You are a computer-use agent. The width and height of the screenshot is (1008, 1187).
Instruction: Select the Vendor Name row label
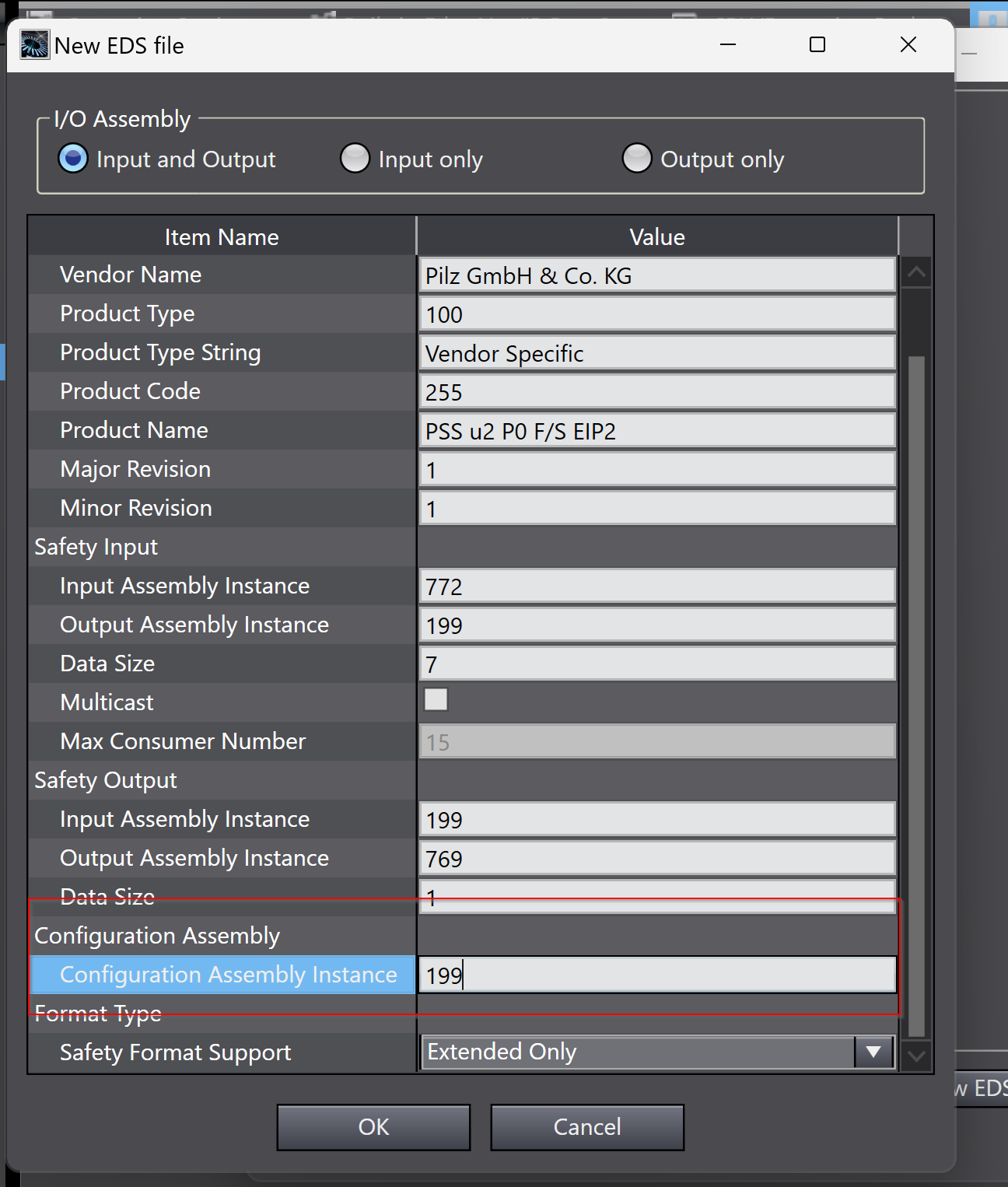point(131,275)
